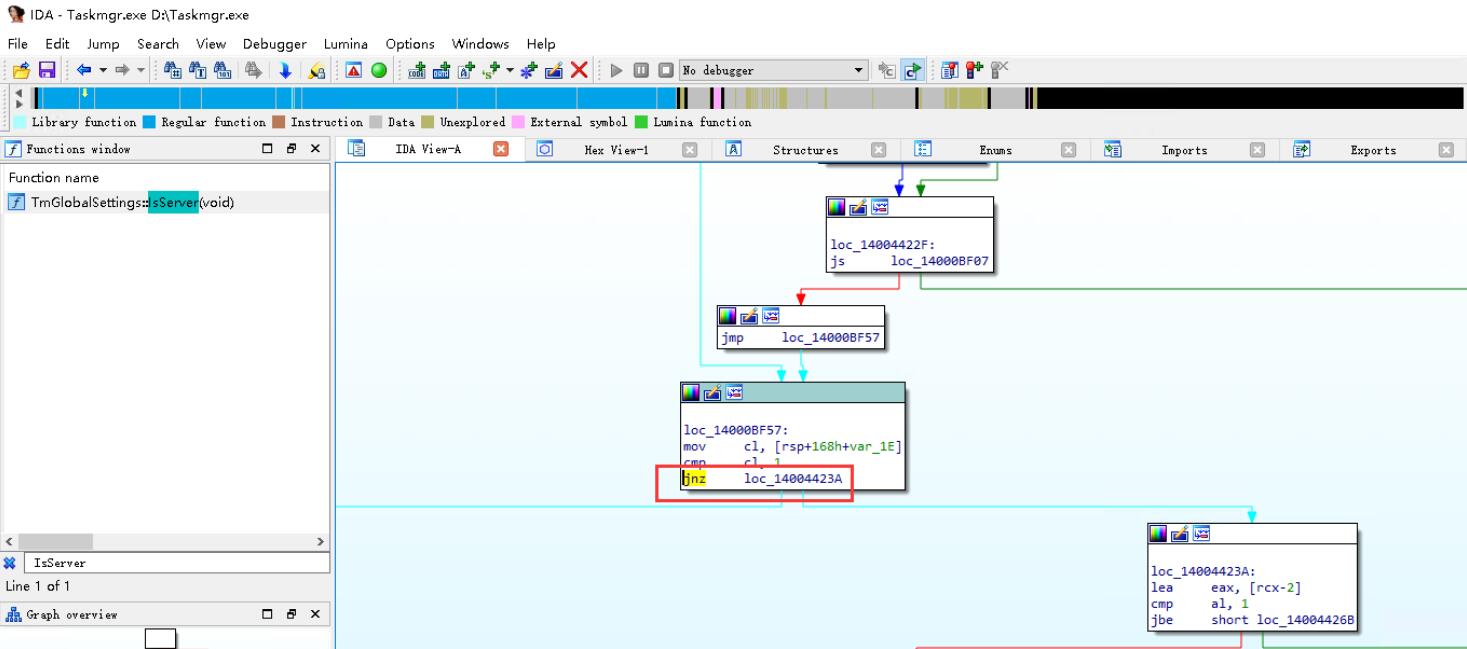
Task: Select TmGlobalSettings::IsServer(void) in Functions list
Action: pos(165,202)
